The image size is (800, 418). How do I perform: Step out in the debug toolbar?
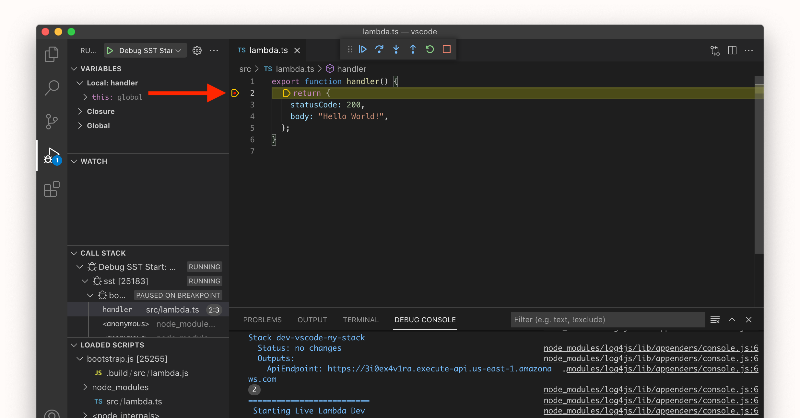(x=413, y=50)
